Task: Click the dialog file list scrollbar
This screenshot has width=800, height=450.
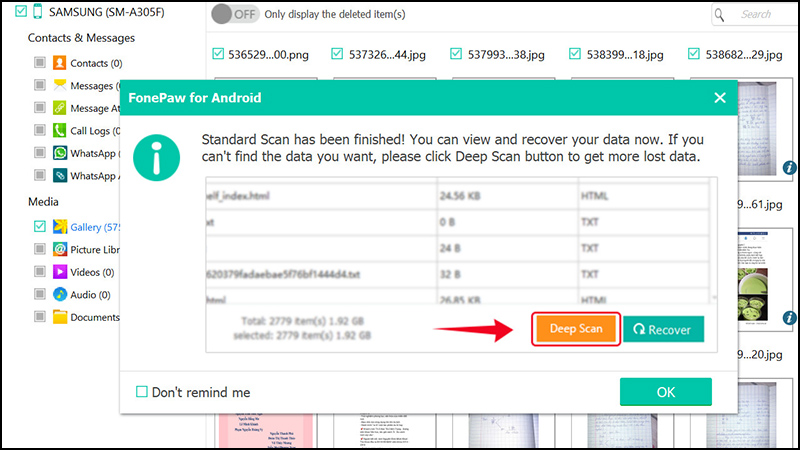Action: coord(713,240)
